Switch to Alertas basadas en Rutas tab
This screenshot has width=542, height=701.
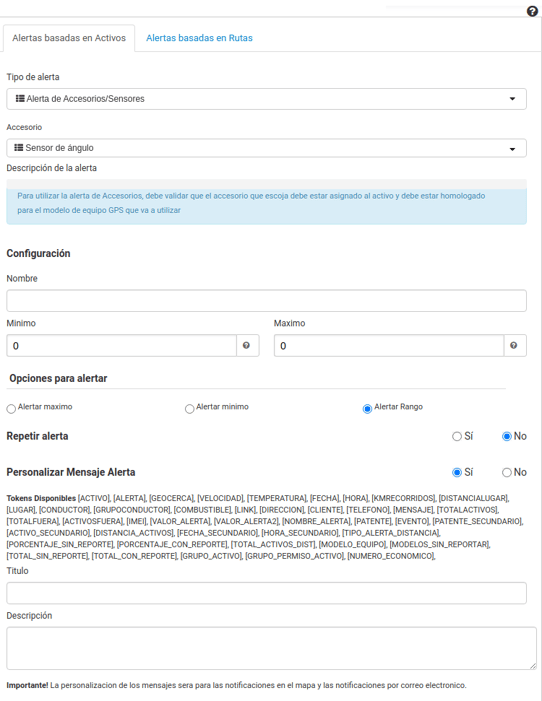tap(199, 38)
